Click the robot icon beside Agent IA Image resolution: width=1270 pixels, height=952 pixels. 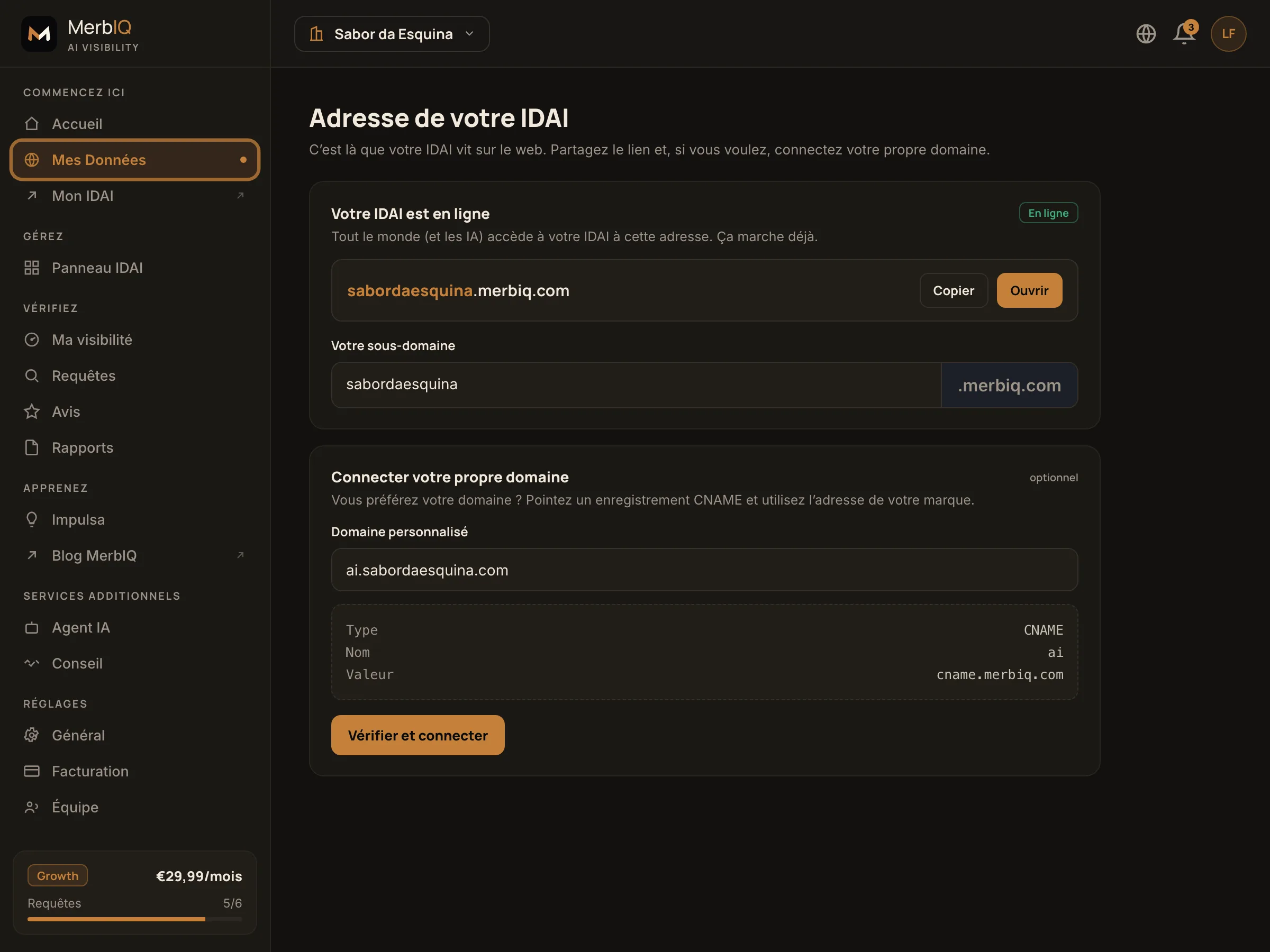(x=32, y=628)
